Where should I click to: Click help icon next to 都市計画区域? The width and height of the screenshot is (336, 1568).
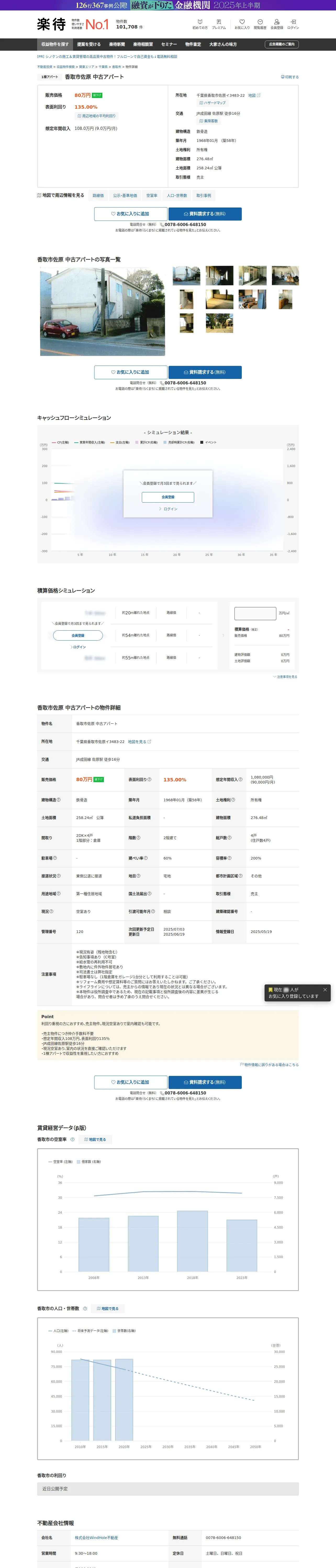click(x=240, y=876)
